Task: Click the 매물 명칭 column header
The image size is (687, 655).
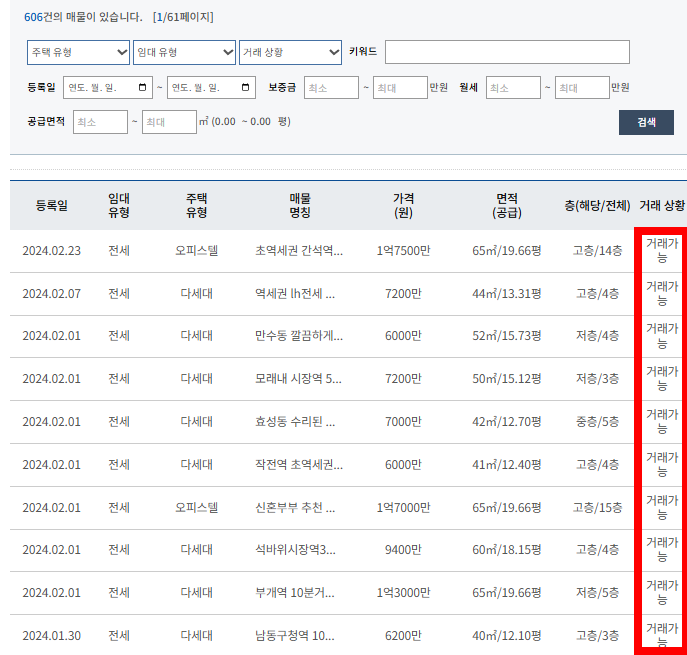Action: [x=300, y=205]
